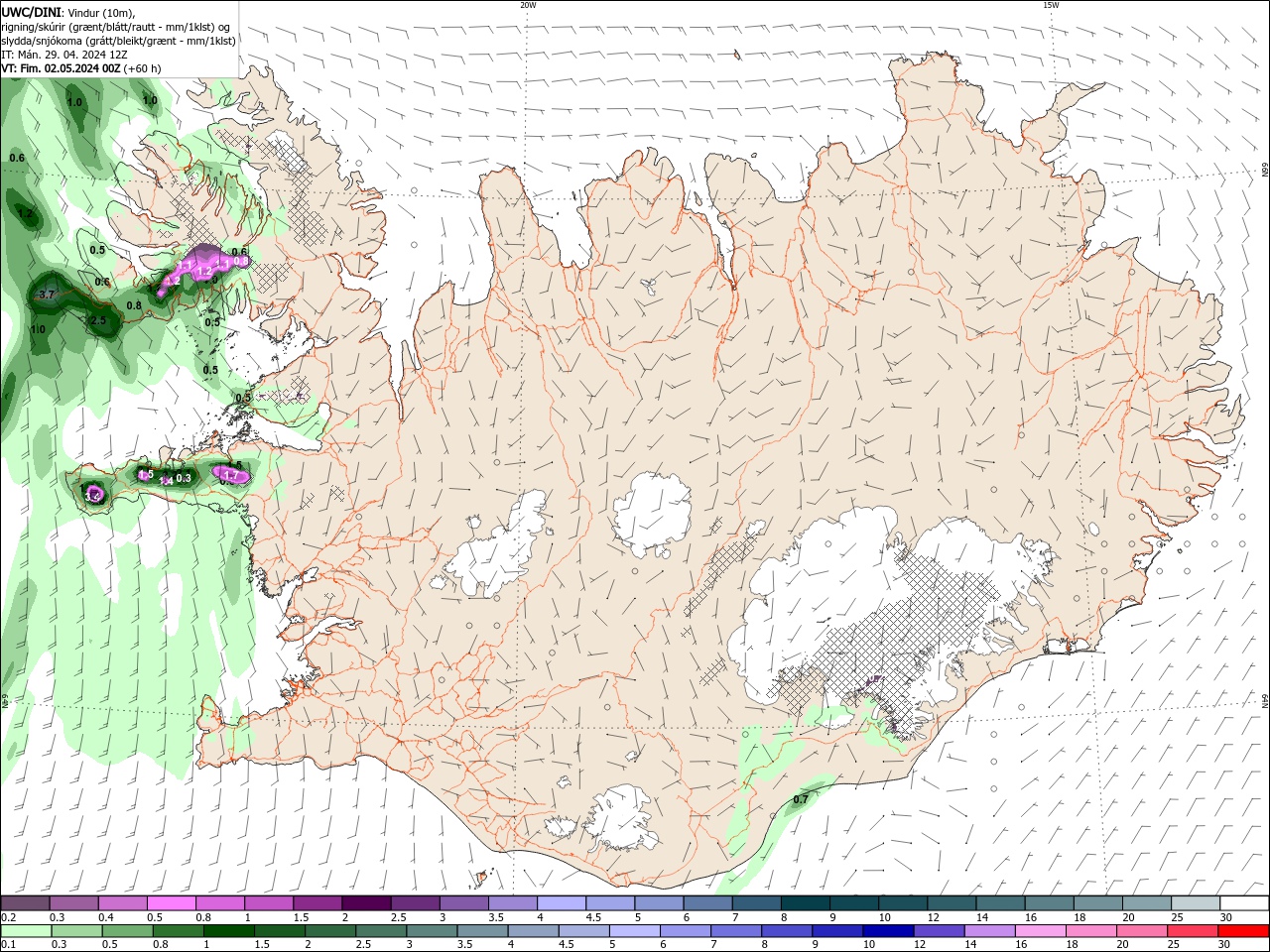The width and height of the screenshot is (1270, 952).
Task: Click the lavender 4 swatch in upper legend
Action: tap(562, 903)
